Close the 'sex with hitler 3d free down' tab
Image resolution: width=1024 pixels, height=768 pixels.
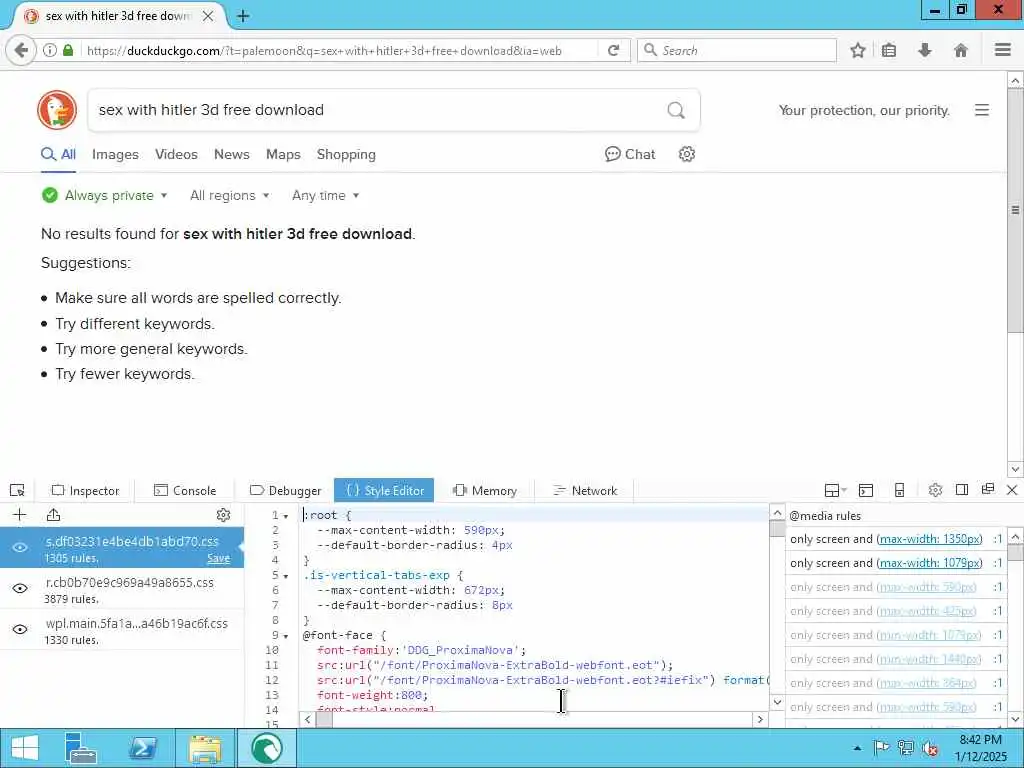coord(208,16)
